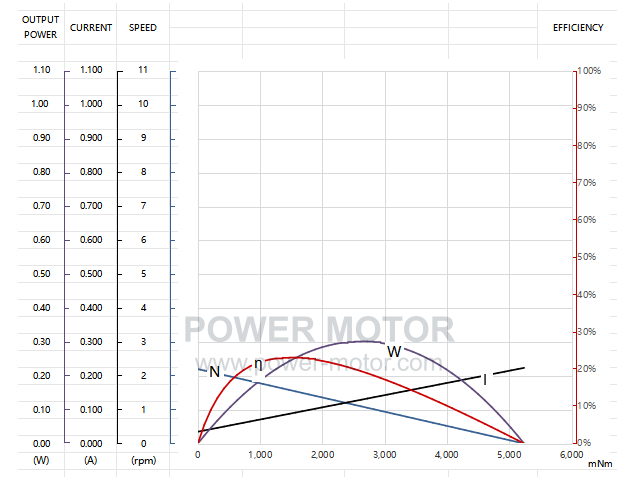Click the N label on the blue speed line

click(x=214, y=372)
